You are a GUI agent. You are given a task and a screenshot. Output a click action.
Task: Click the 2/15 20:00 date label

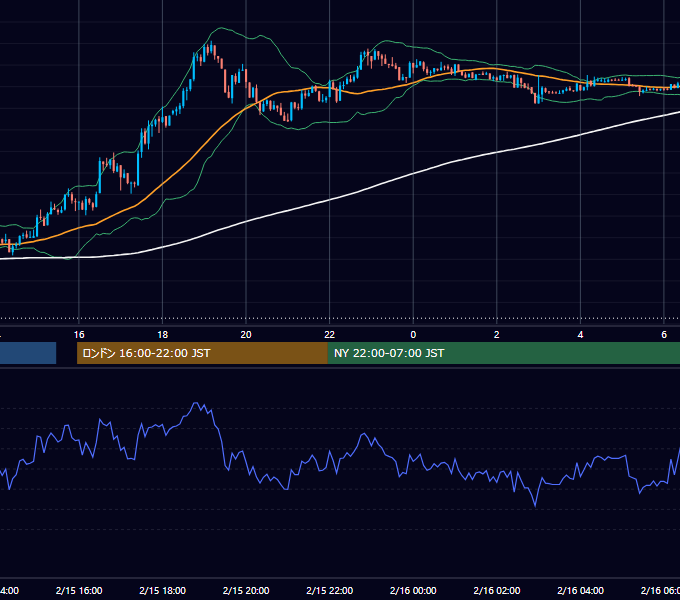click(x=246, y=590)
